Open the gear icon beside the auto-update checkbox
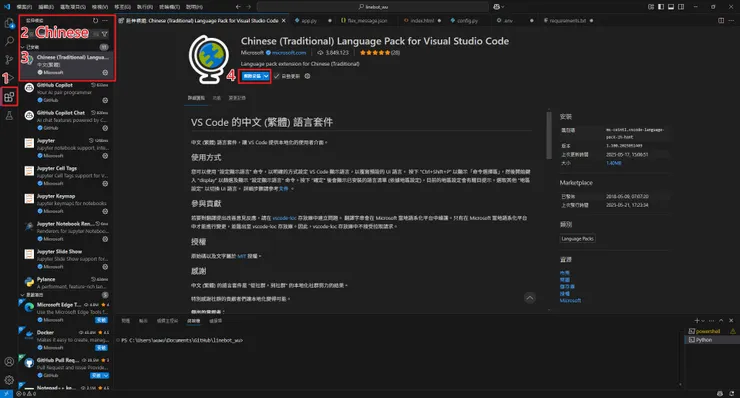Screen dimensions: 740x398 tap(307, 76)
